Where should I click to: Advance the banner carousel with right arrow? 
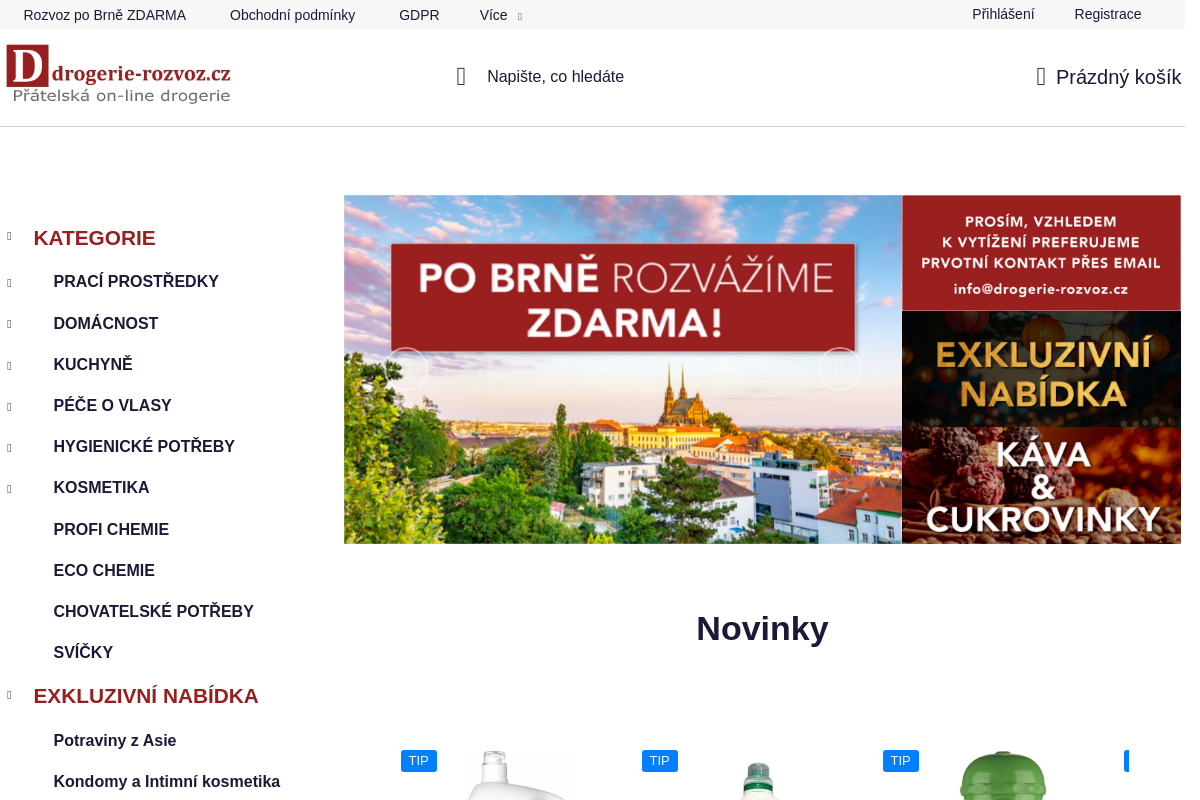(x=840, y=369)
